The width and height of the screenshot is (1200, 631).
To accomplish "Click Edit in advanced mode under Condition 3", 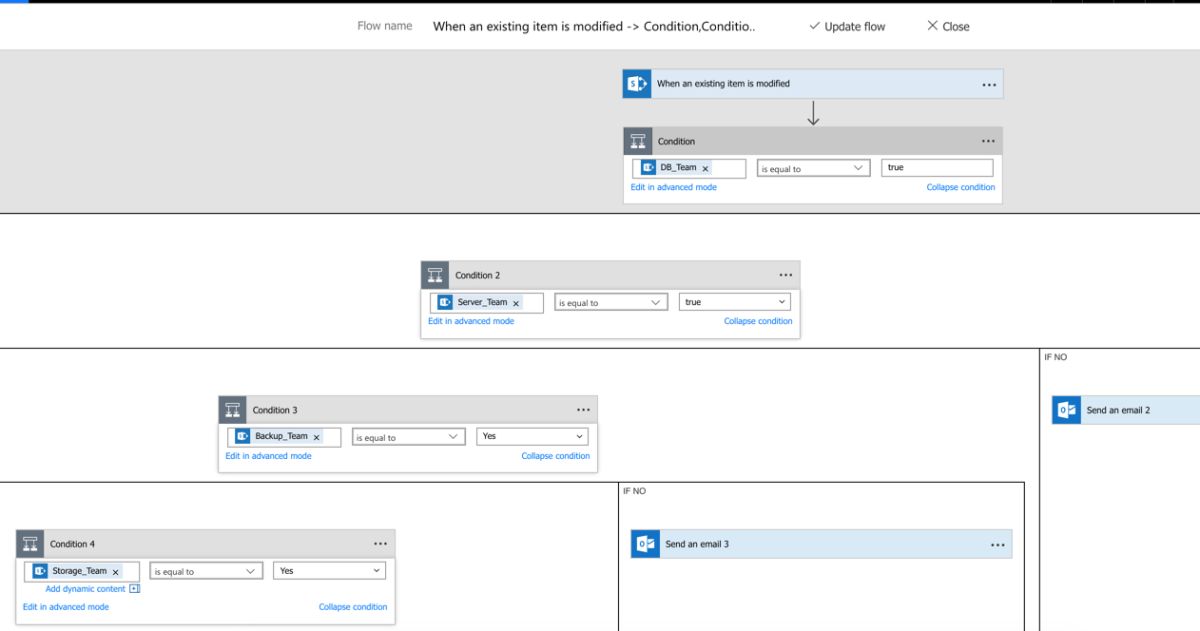I will 268,456.
